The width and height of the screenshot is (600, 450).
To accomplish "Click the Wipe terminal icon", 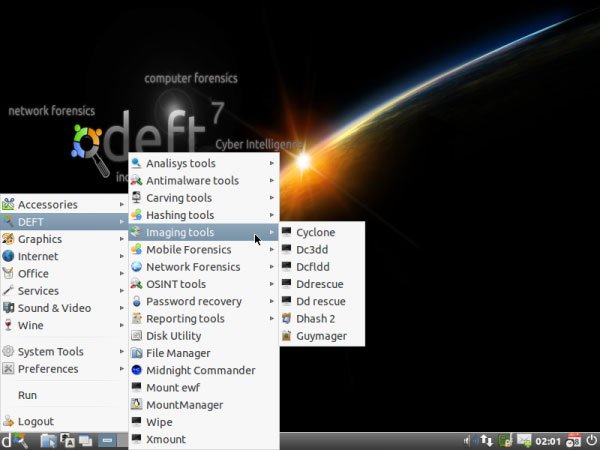I will 136,421.
